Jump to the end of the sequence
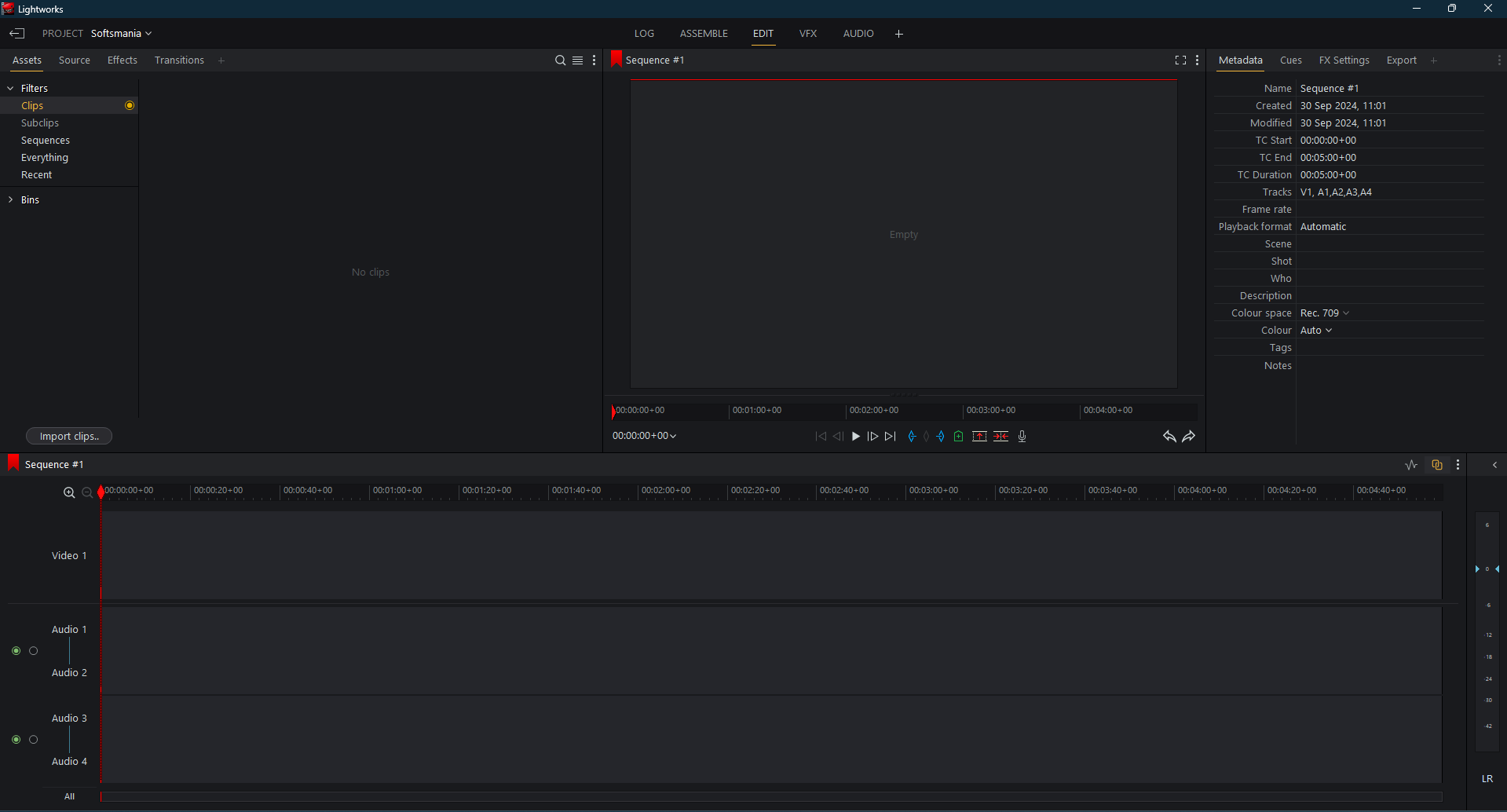The height and width of the screenshot is (812, 1507). pyautogui.click(x=890, y=437)
